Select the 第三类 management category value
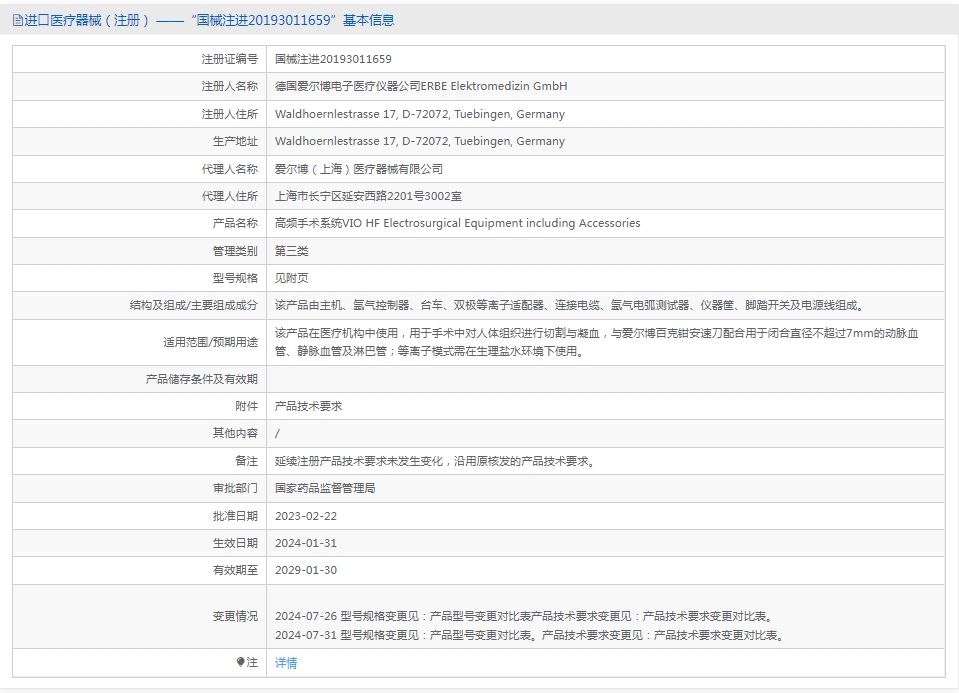The image size is (959, 693). tap(292, 251)
